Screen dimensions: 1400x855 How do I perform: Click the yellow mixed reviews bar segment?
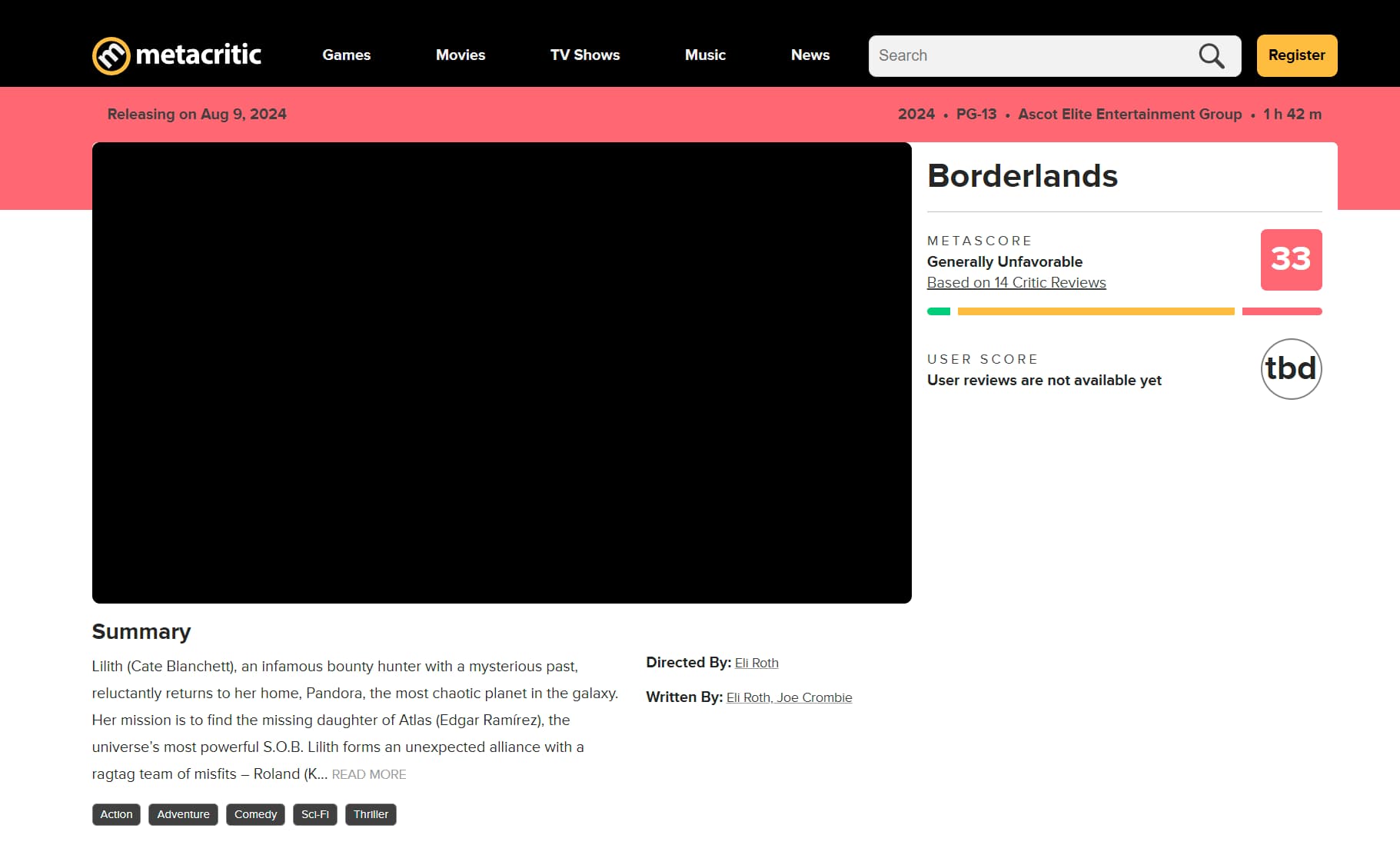tap(1096, 311)
